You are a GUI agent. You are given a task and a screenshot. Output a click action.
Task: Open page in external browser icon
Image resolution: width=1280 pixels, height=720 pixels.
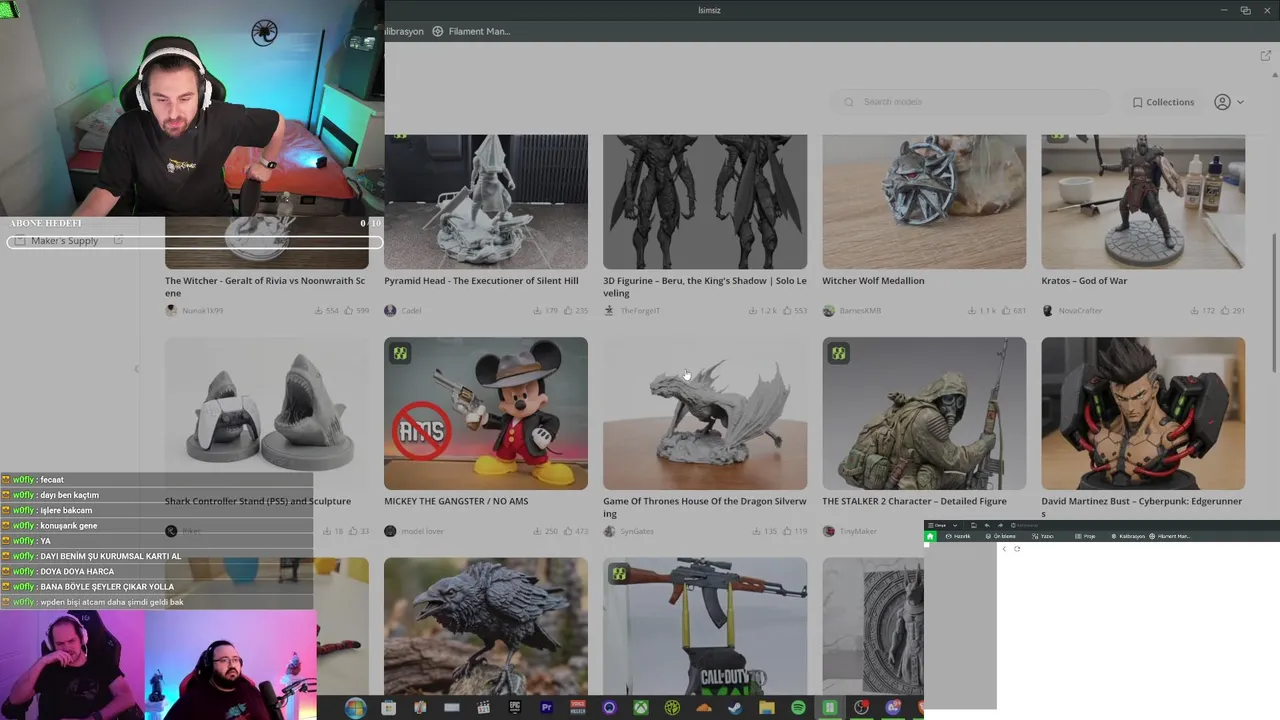point(1265,56)
